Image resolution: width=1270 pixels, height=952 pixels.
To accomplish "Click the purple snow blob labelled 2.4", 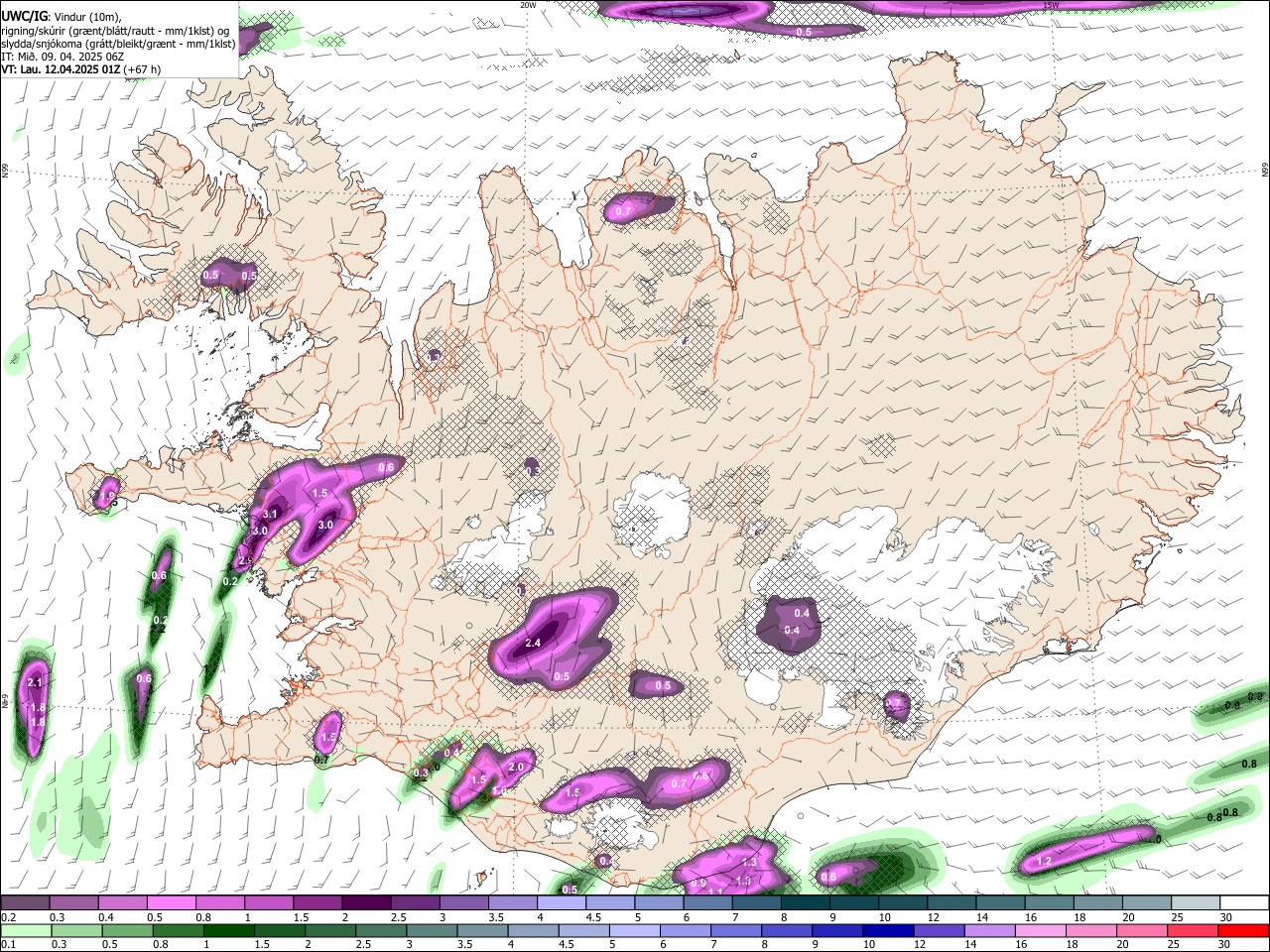I will point(552,637).
